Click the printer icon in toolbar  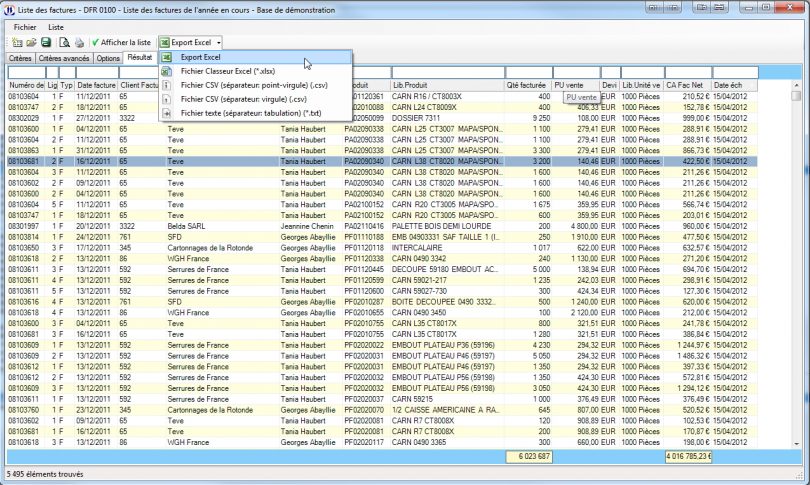coord(79,42)
